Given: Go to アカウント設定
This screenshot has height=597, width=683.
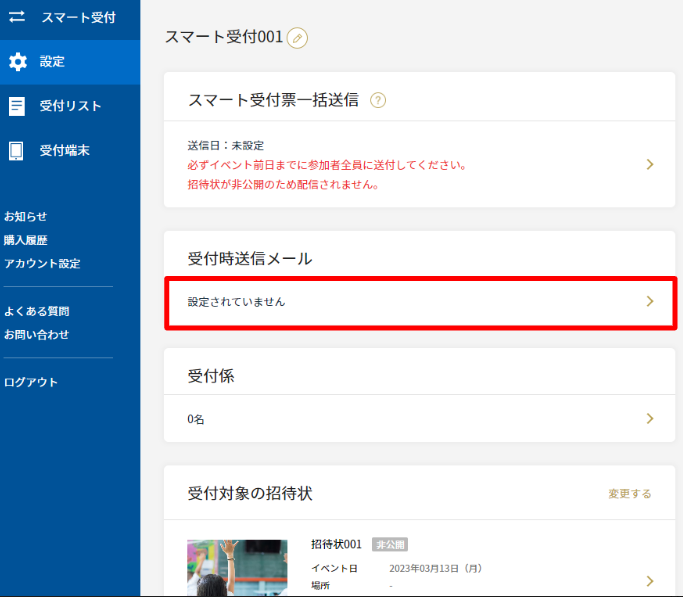Looking at the screenshot, I should 42,263.
